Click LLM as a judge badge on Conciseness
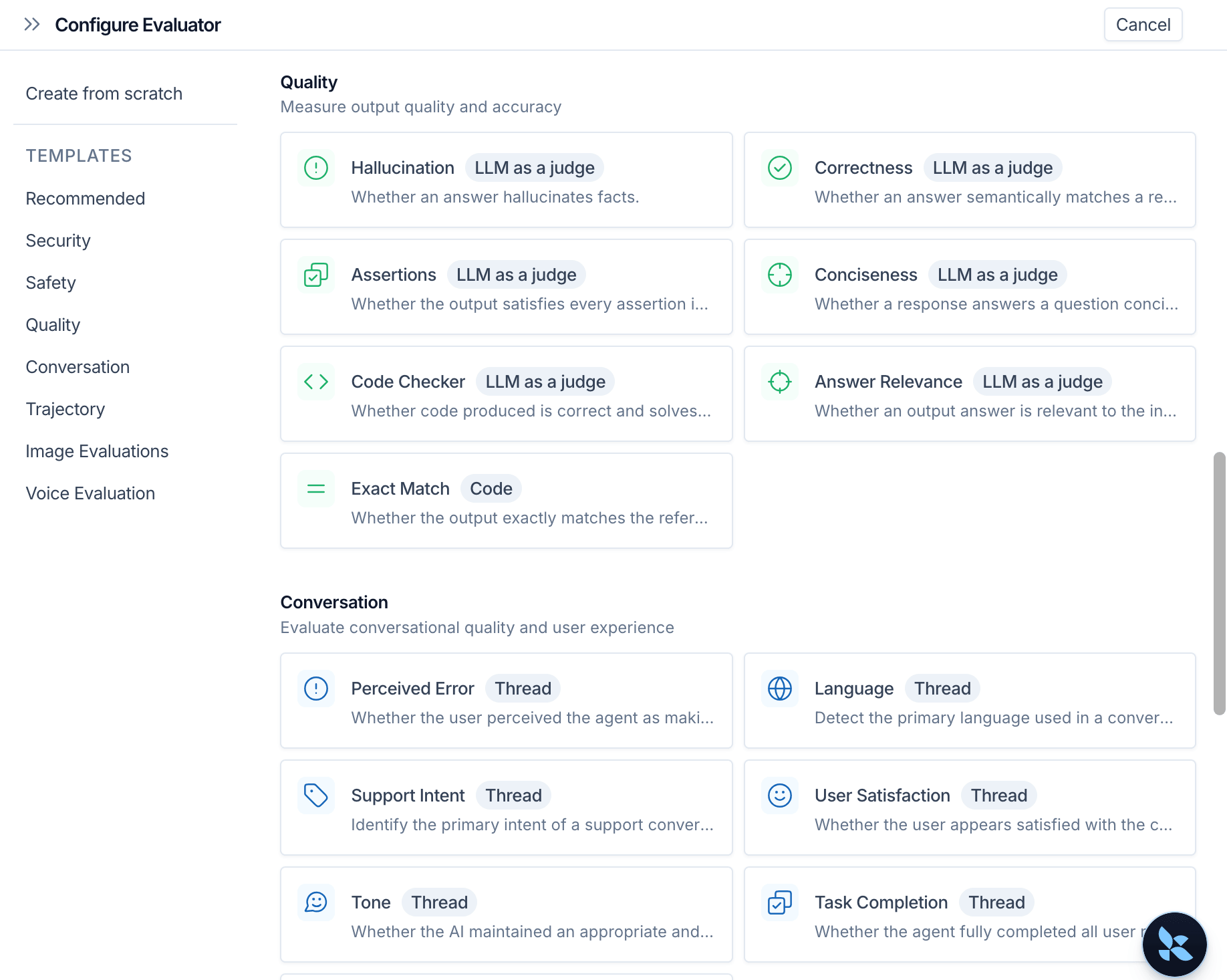 pos(998,275)
